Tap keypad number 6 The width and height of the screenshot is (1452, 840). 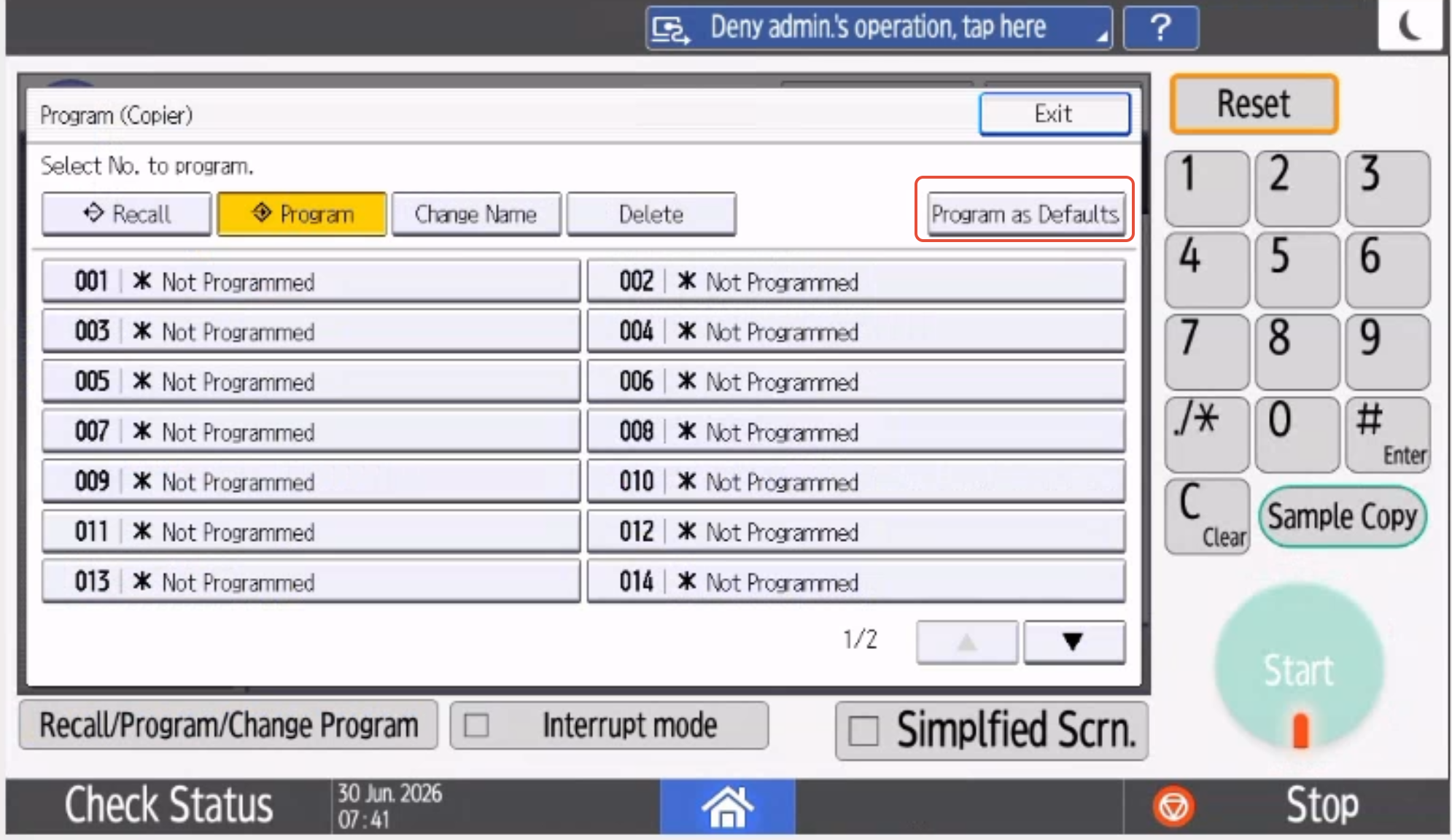1387,271
